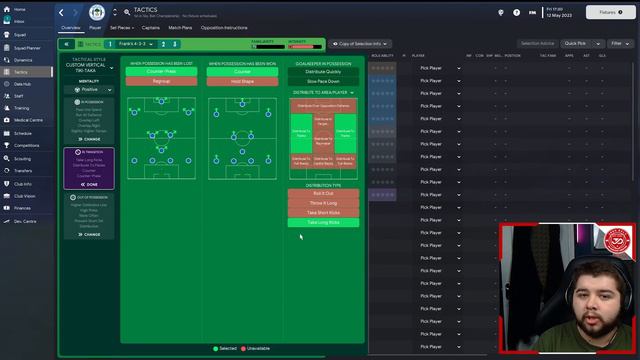The height and width of the screenshot is (360, 640).
Task: Click the Fixtures continue button
Action: pyautogui.click(x=611, y=12)
